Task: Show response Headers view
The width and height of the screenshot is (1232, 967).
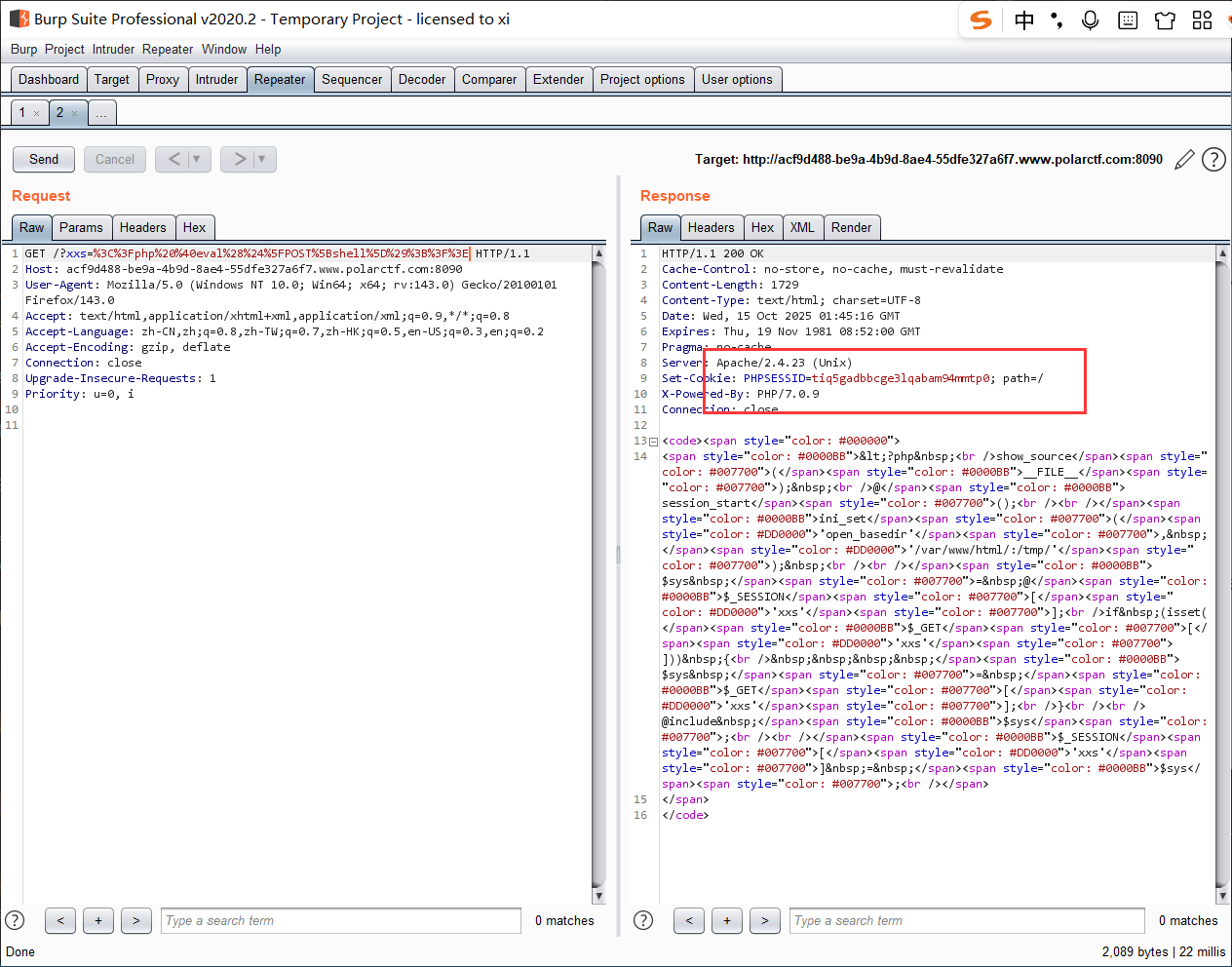Action: 712,227
